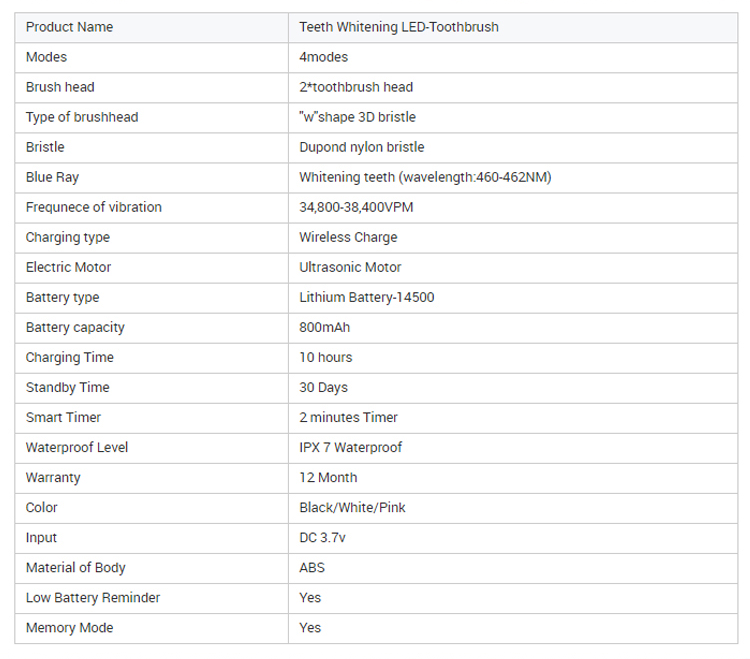Viewport: 750px width, 659px height.
Task: Select the Low Battery Reminder label
Action: pyautogui.click(x=93, y=598)
